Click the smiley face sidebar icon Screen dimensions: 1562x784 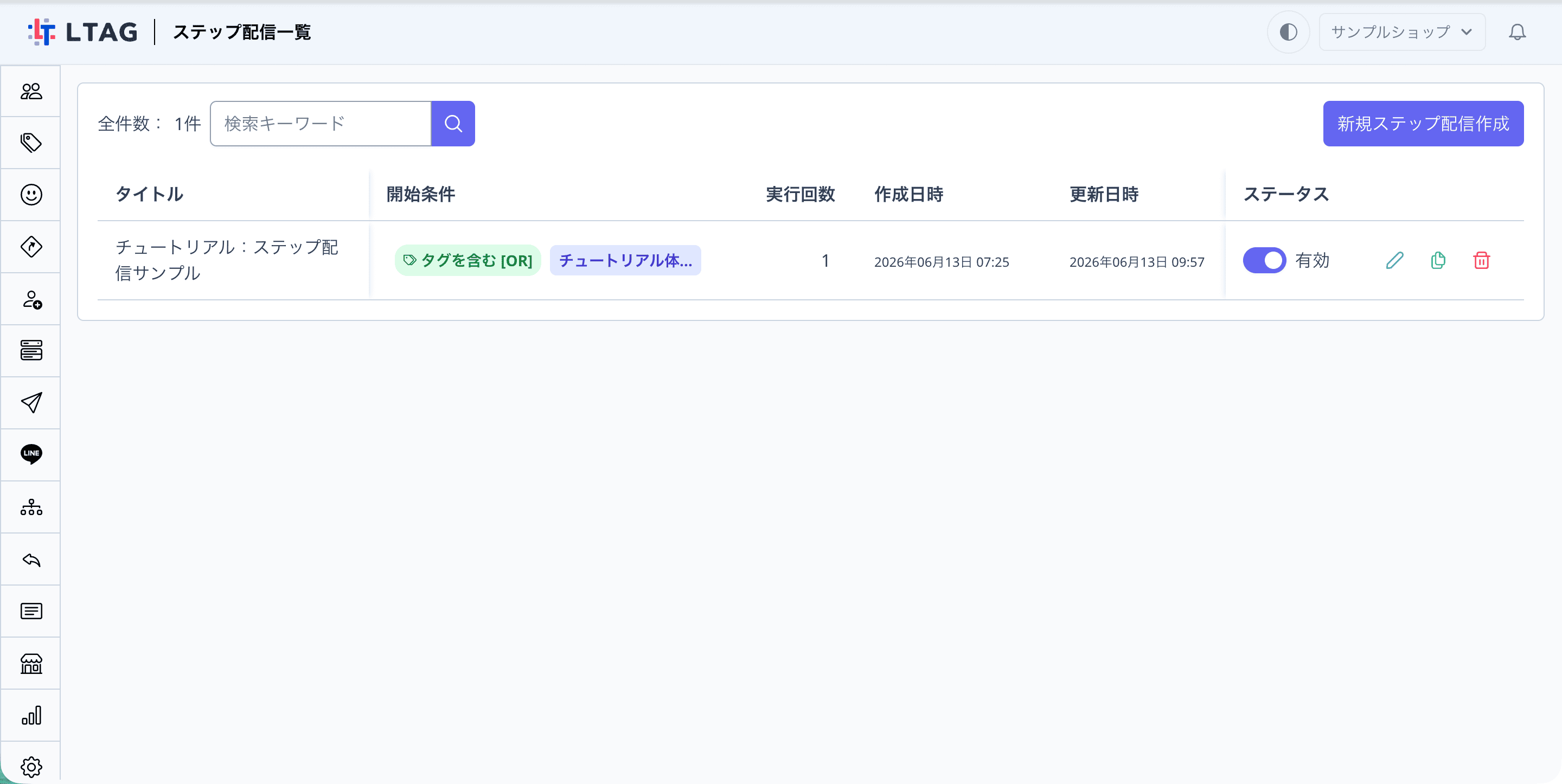pos(31,195)
